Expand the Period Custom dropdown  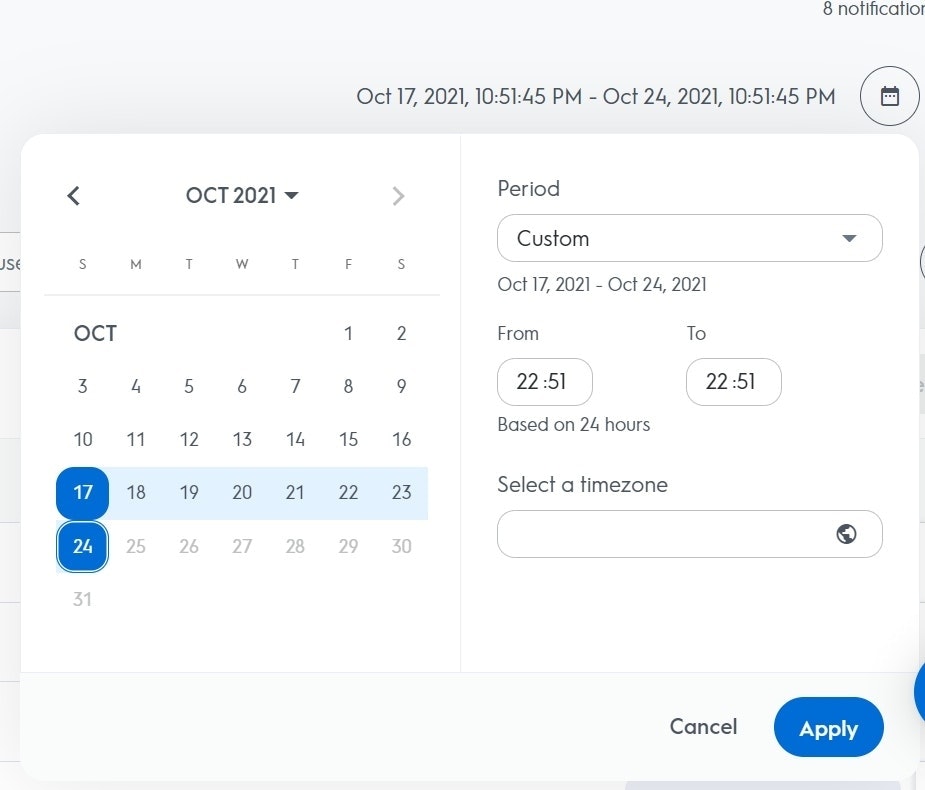click(689, 238)
